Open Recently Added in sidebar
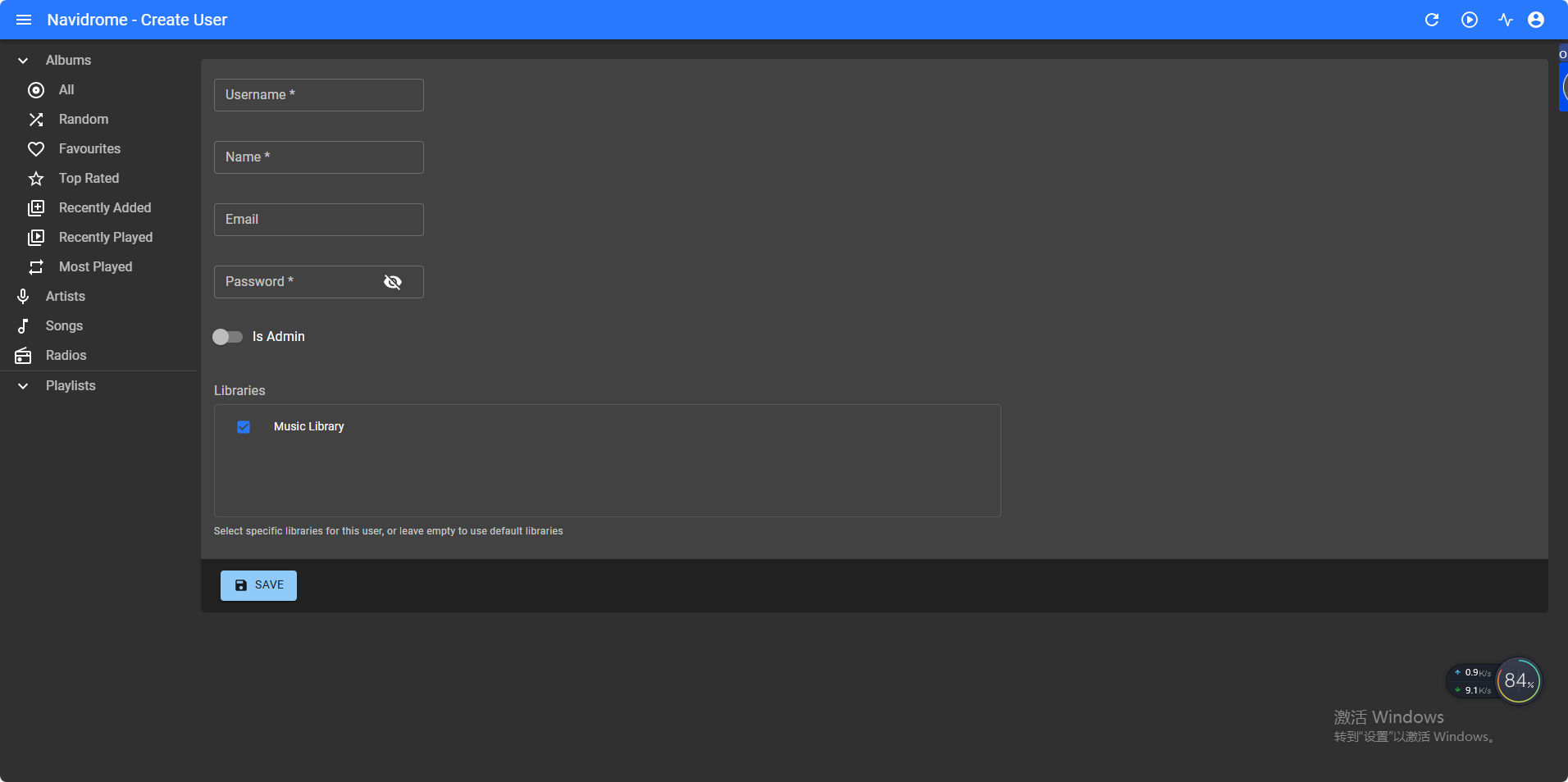1568x782 pixels. pyautogui.click(x=98, y=208)
